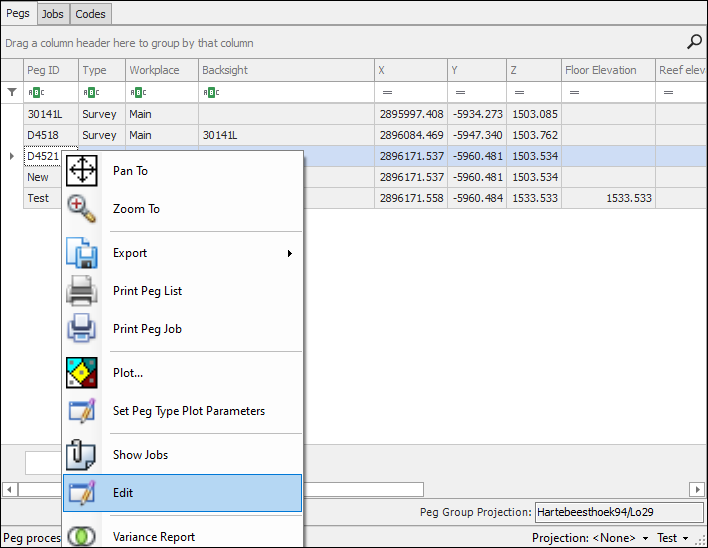708x548 pixels.
Task: Switch to the Codes tab
Action: tap(91, 14)
